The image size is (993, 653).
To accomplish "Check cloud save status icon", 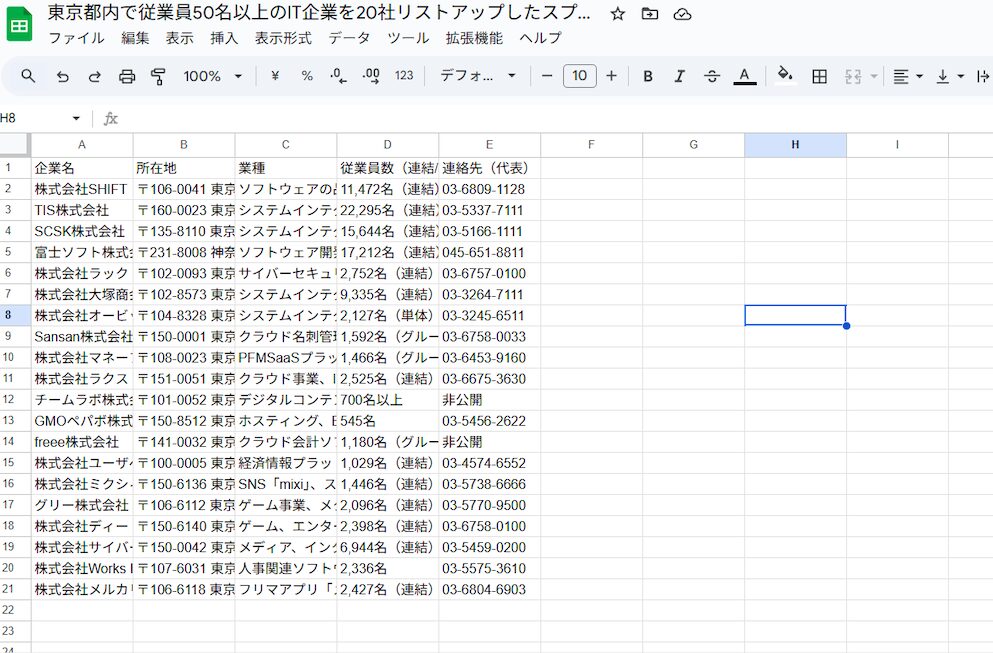I will [682, 14].
